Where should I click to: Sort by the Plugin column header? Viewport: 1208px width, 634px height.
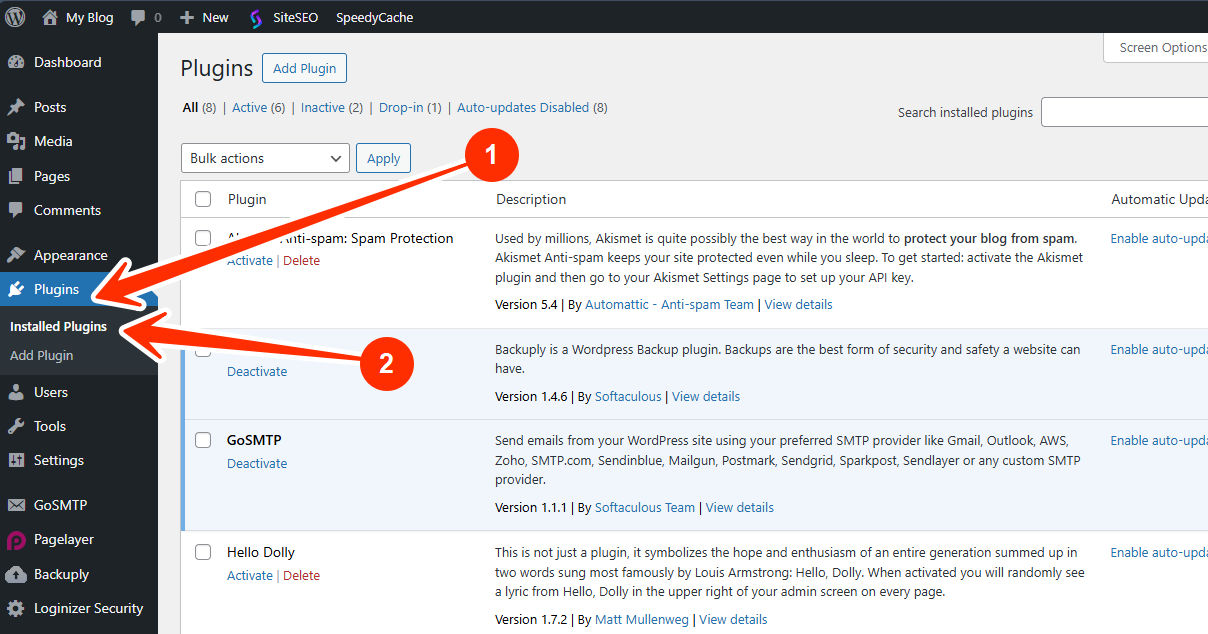(247, 199)
